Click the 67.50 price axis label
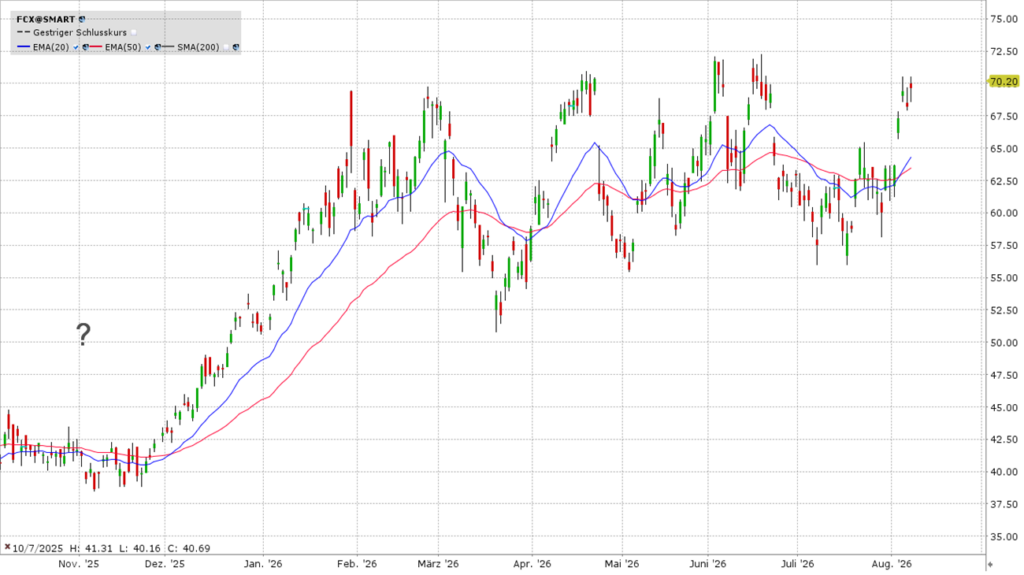The width and height of the screenshot is (1024, 575). [x=1004, y=116]
